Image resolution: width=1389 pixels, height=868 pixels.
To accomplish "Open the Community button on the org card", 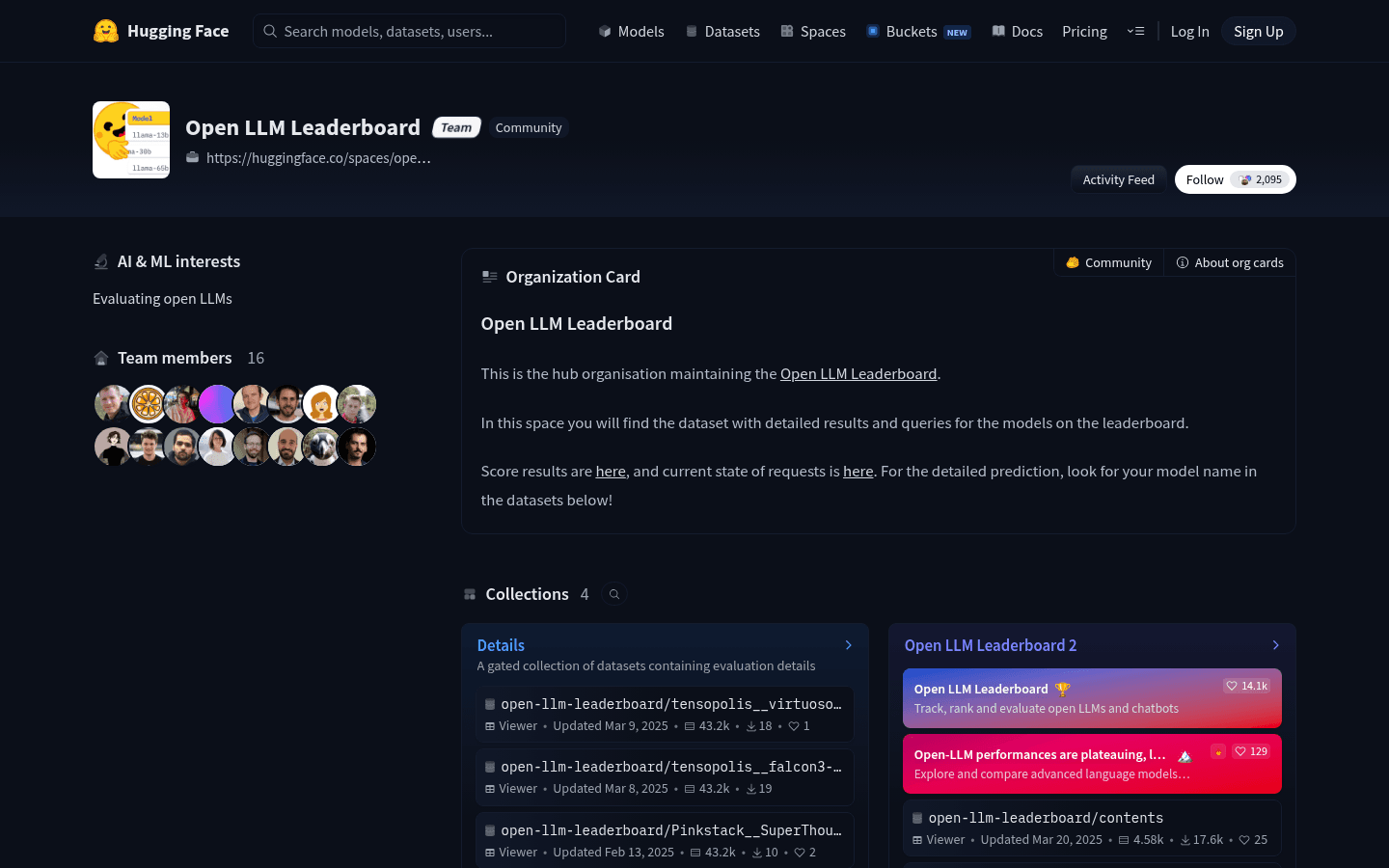I will coord(1109,262).
